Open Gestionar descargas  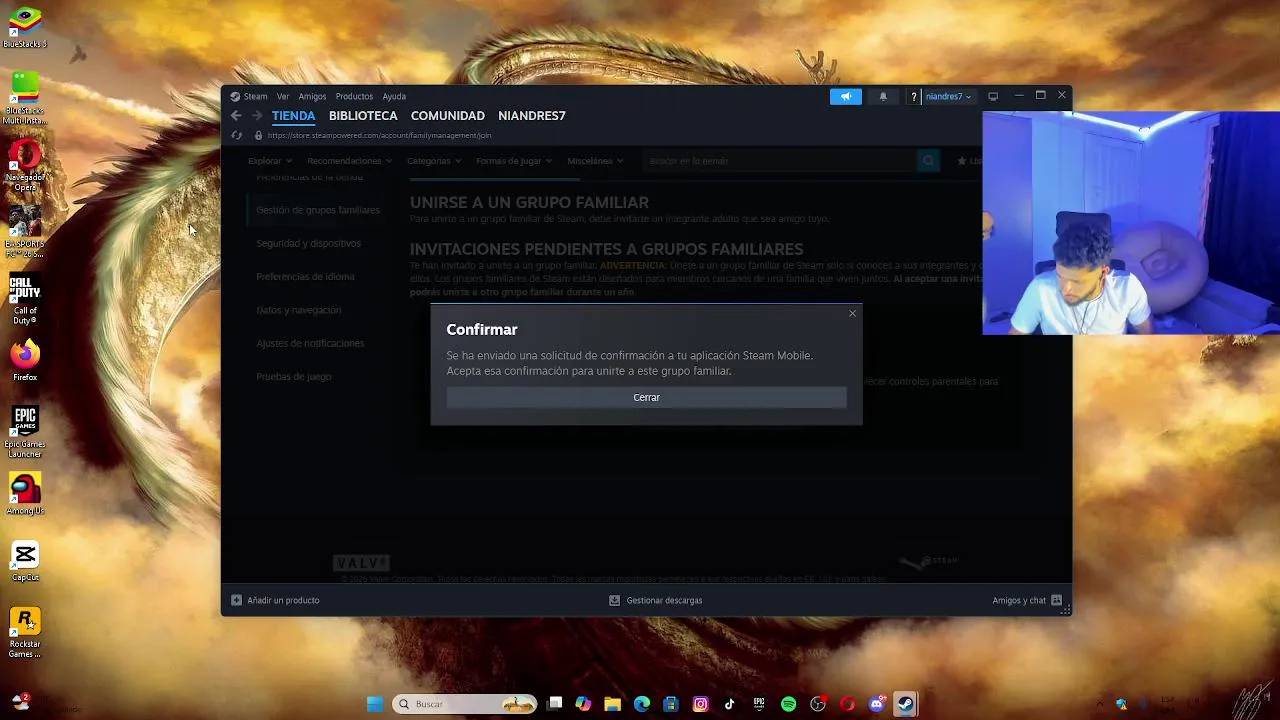pyautogui.click(x=656, y=600)
